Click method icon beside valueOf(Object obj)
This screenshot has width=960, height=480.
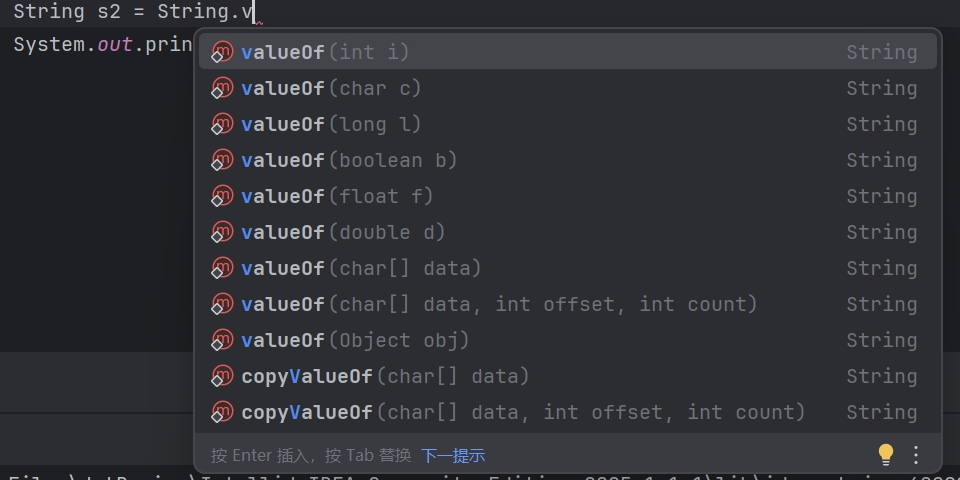coord(222,340)
